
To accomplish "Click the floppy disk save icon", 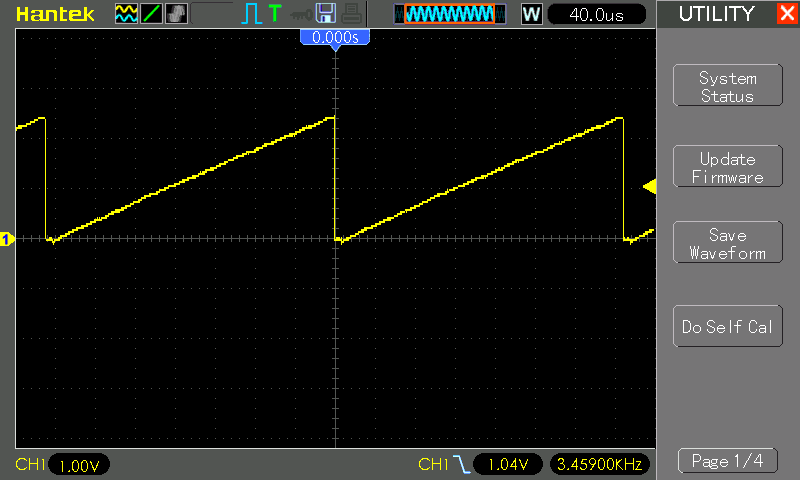I will 326,13.
